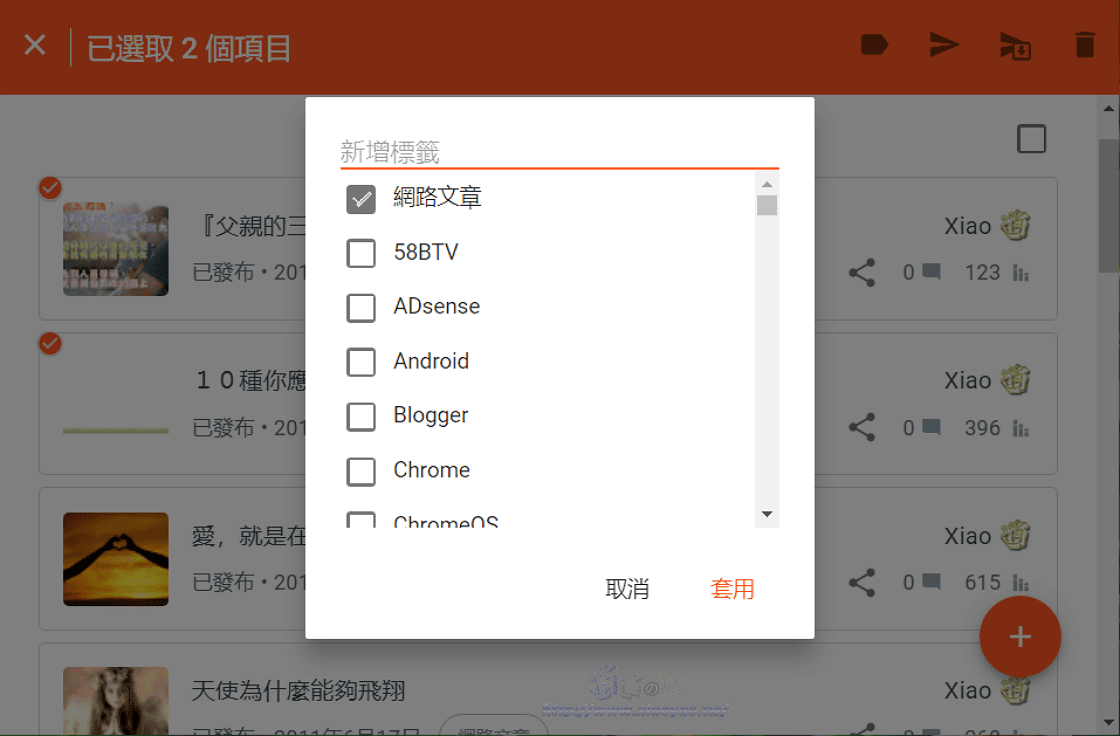
Task: Click the Xiao author name on the 615-views post
Action: pyautogui.click(x=967, y=537)
